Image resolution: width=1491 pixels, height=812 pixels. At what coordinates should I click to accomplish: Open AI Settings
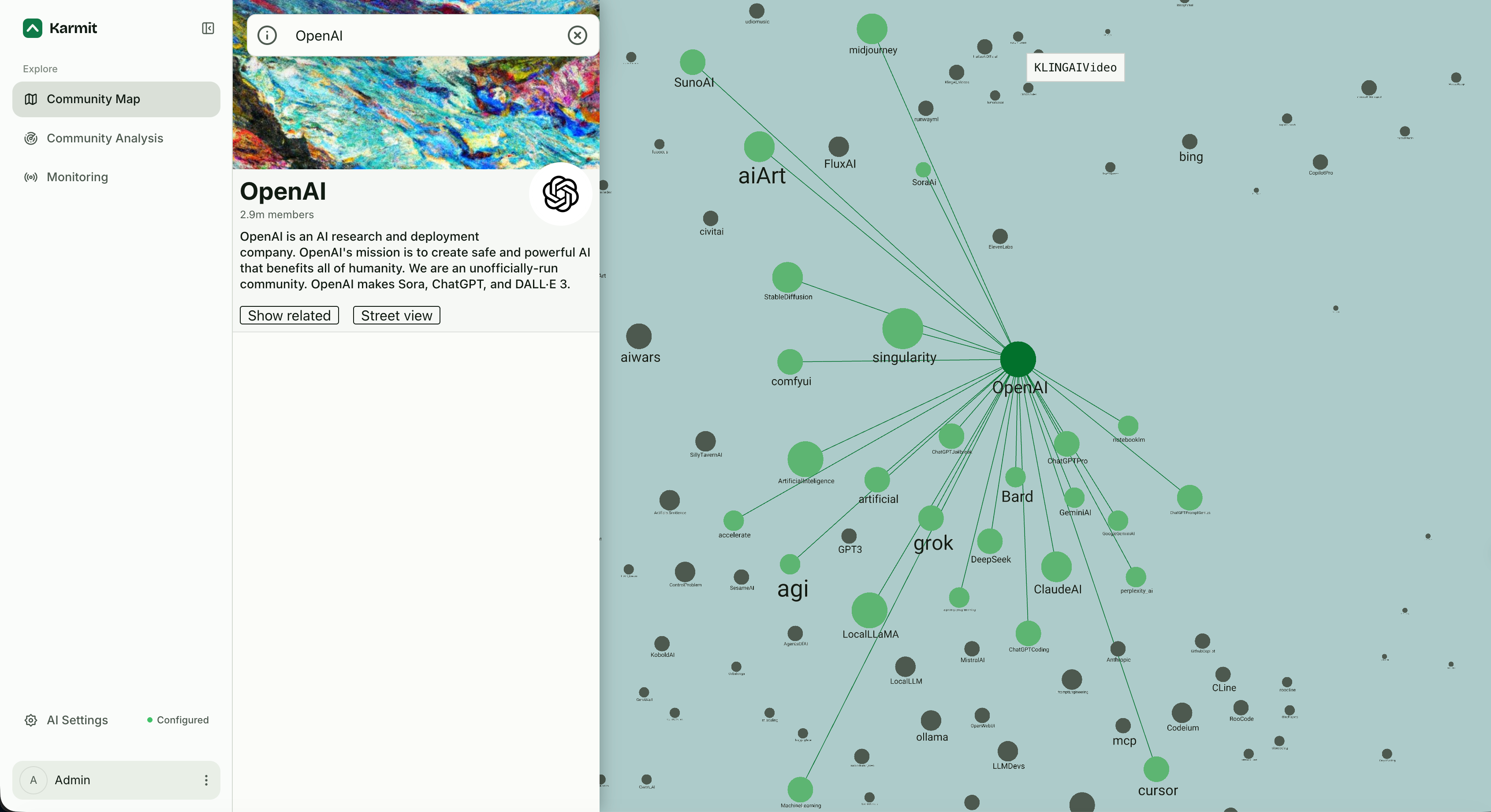click(78, 720)
